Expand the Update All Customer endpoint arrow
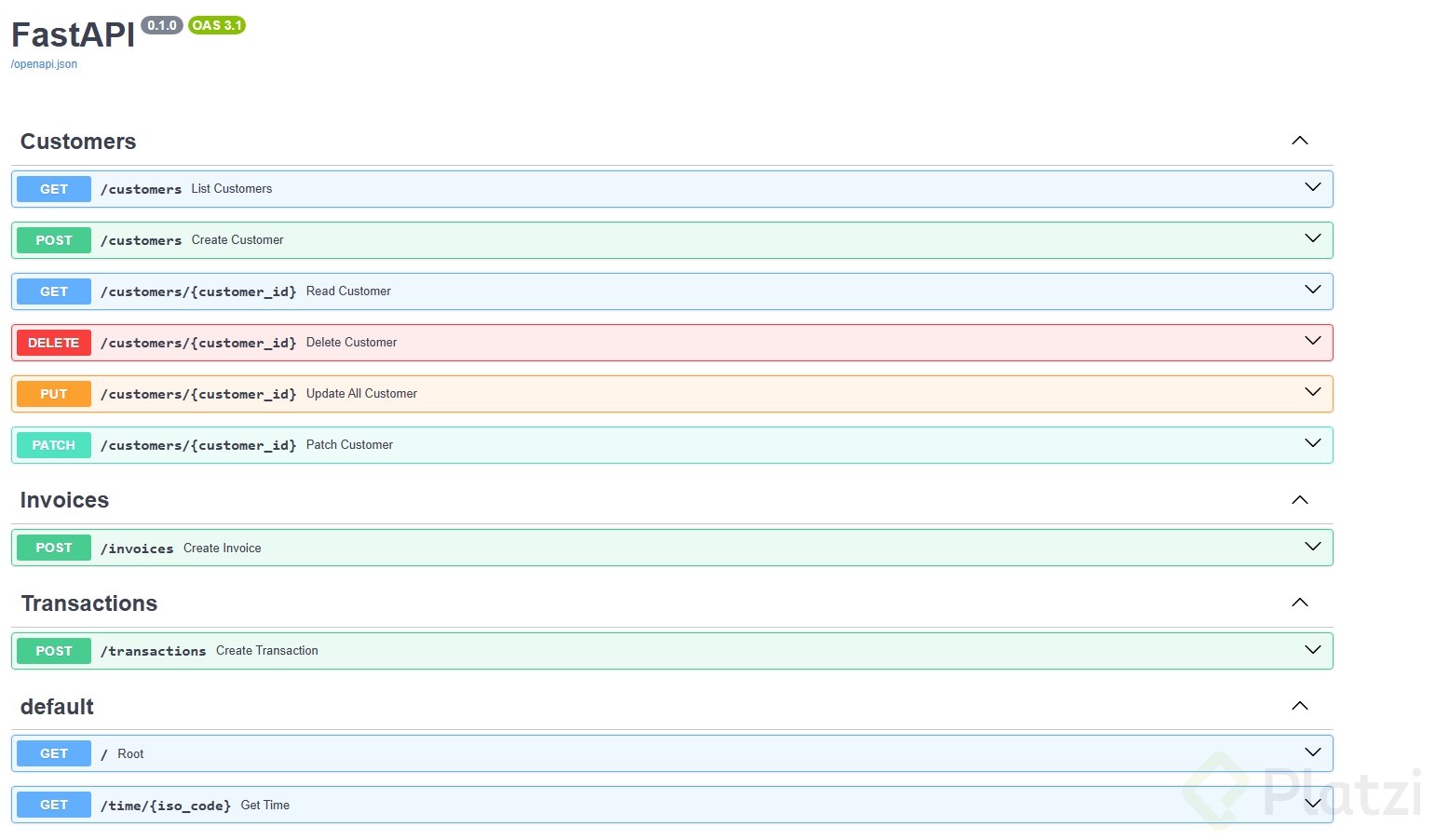Viewport: 1436px width, 840px height. pos(1313,392)
